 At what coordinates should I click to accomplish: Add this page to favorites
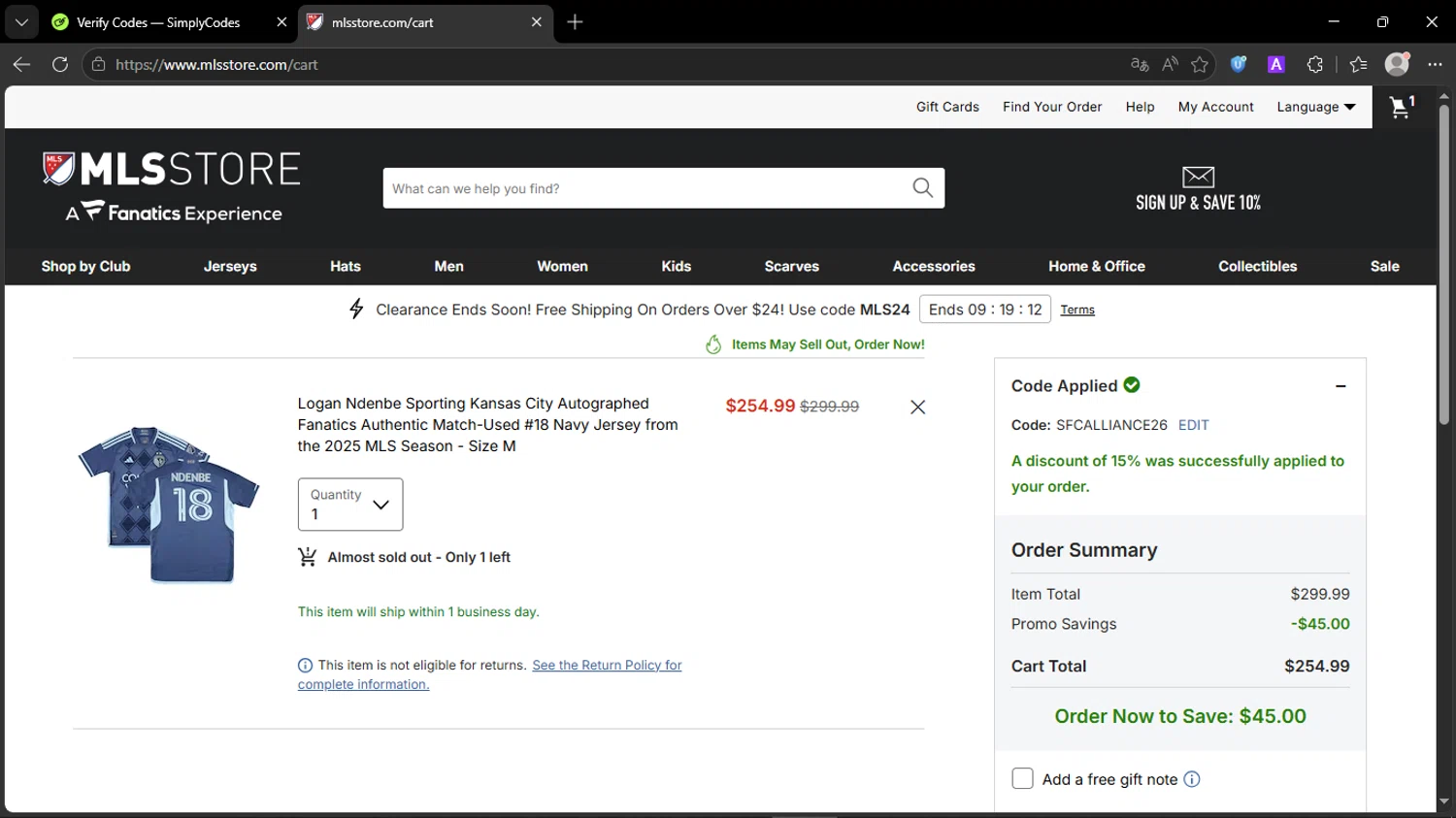(1200, 65)
